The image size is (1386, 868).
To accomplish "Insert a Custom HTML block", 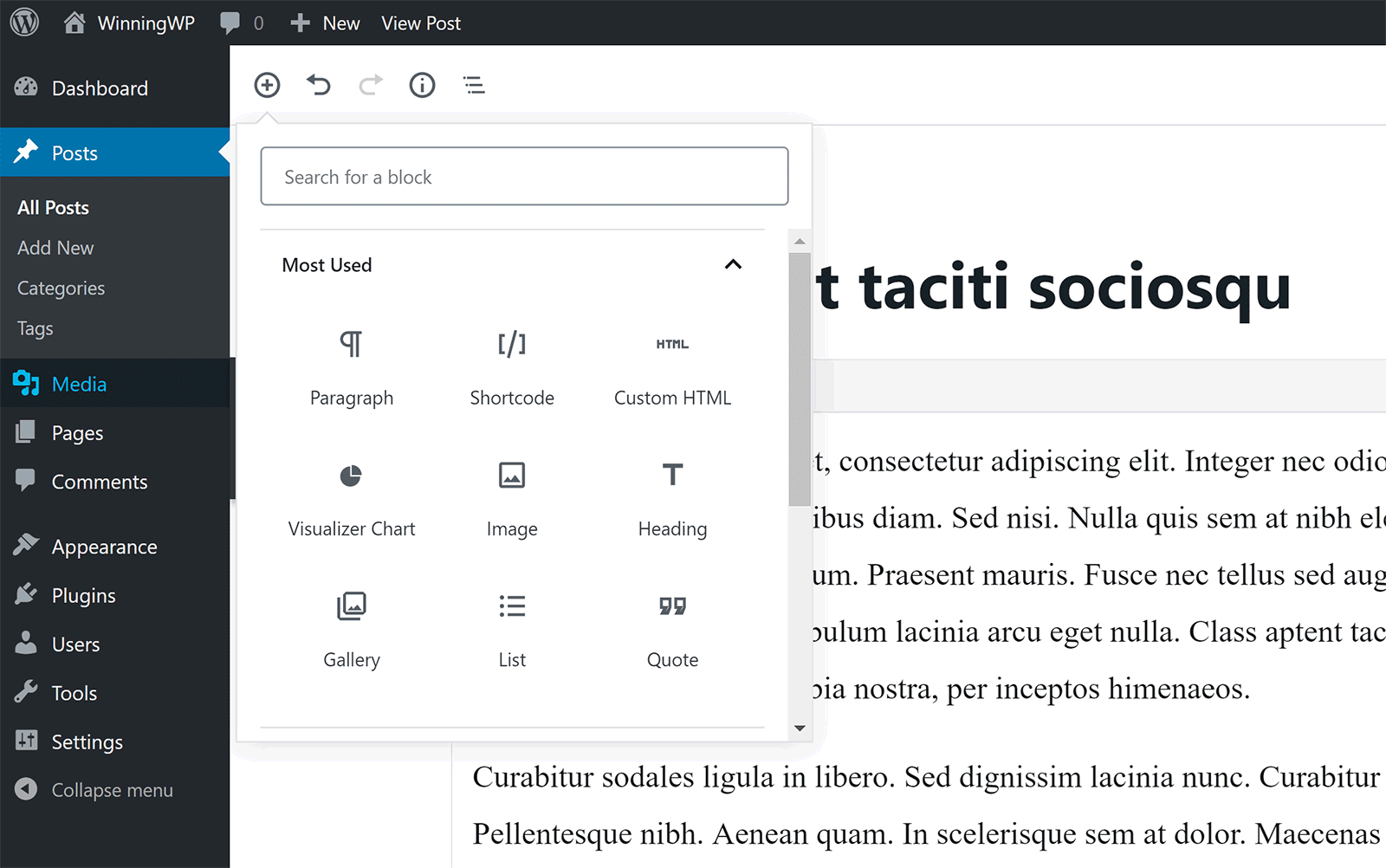I will click(672, 369).
